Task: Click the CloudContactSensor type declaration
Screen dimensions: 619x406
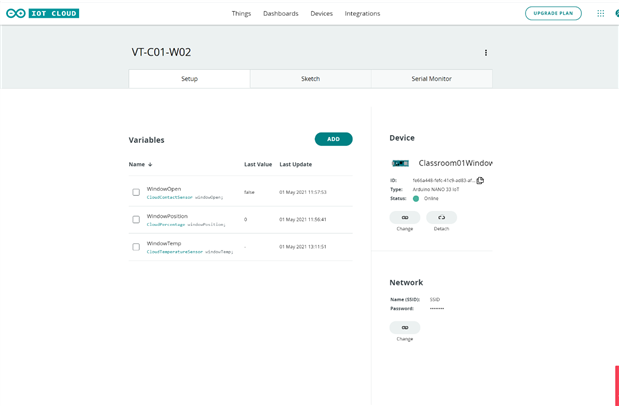Action: (170, 197)
